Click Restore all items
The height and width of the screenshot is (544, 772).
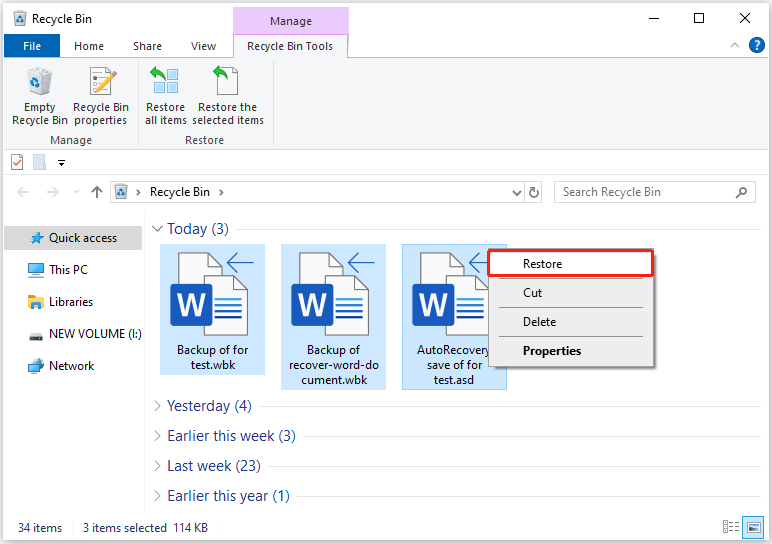pyautogui.click(x=165, y=97)
